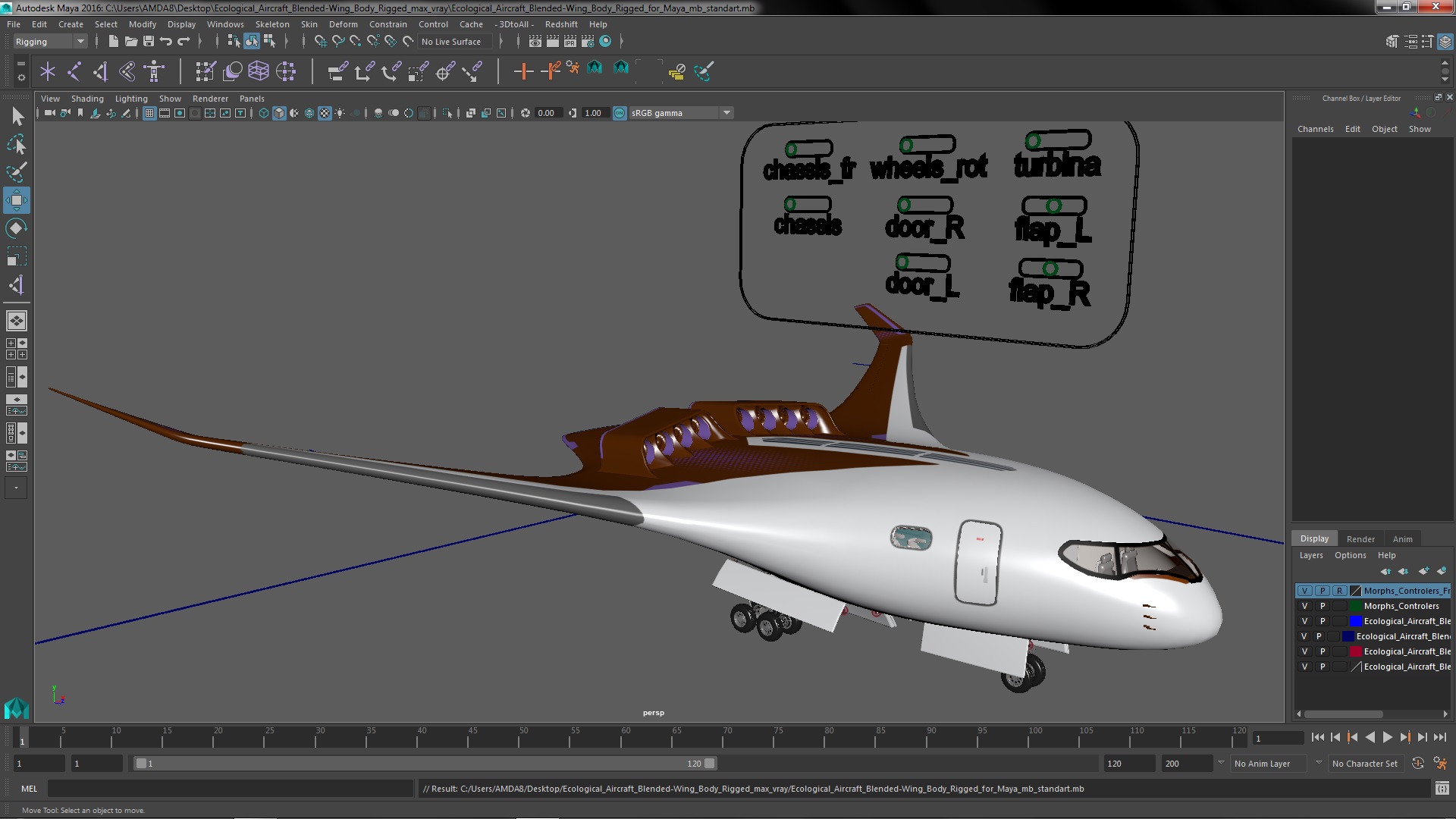
Task: Switch to the Render layer tab
Action: click(1360, 539)
